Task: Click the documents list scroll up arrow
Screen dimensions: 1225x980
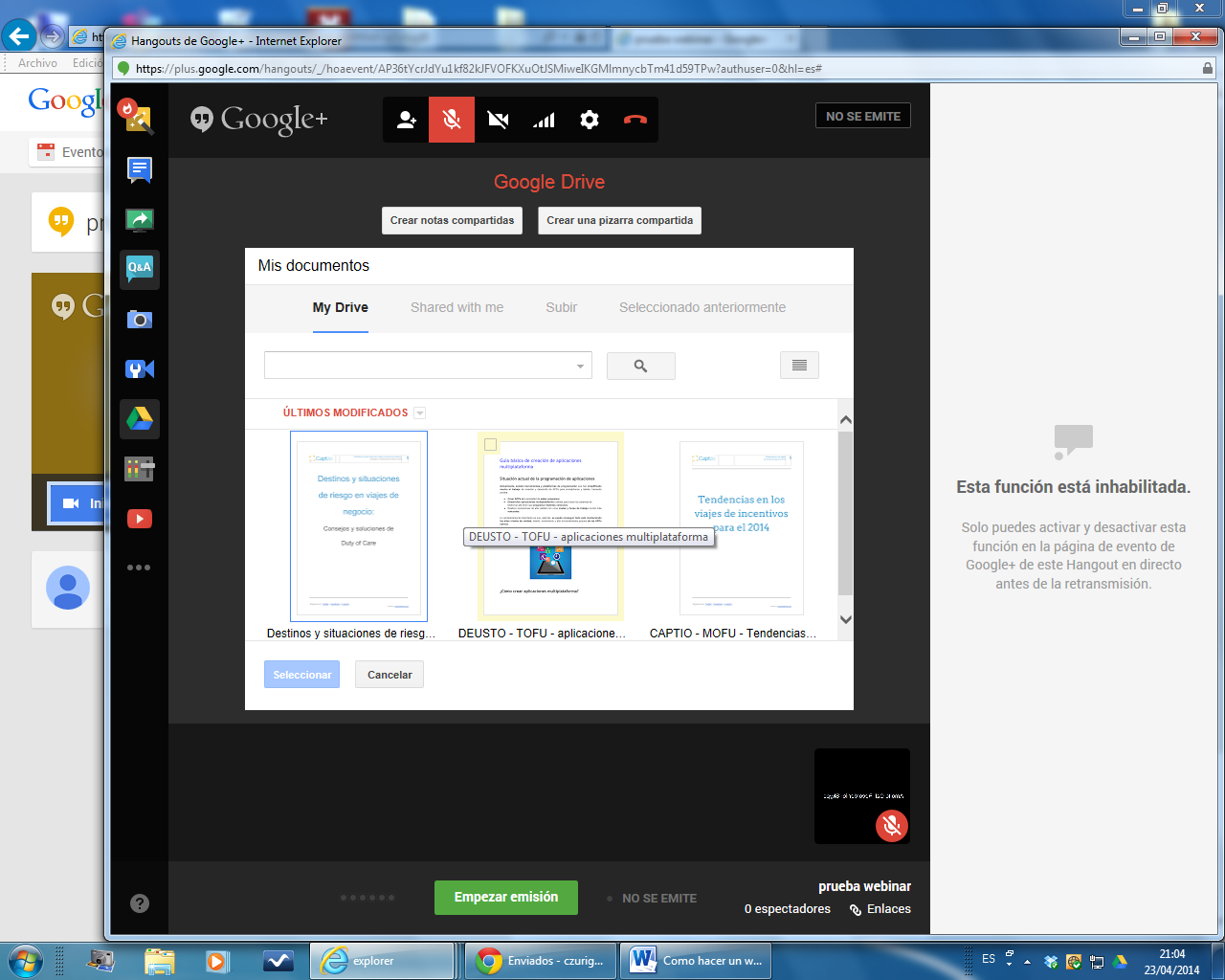Action: (x=846, y=420)
